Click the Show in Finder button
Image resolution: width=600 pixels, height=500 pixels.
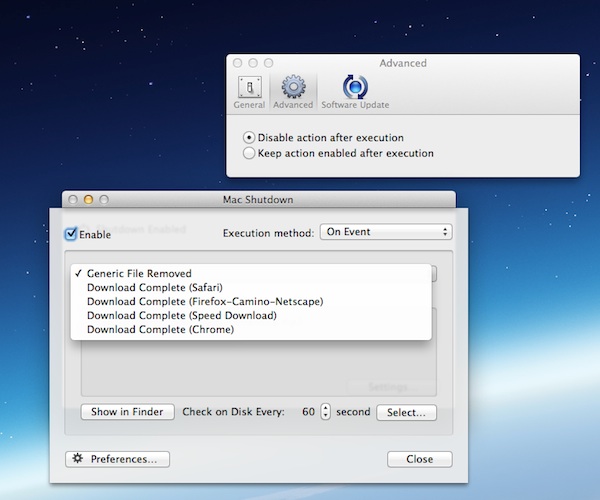click(128, 412)
